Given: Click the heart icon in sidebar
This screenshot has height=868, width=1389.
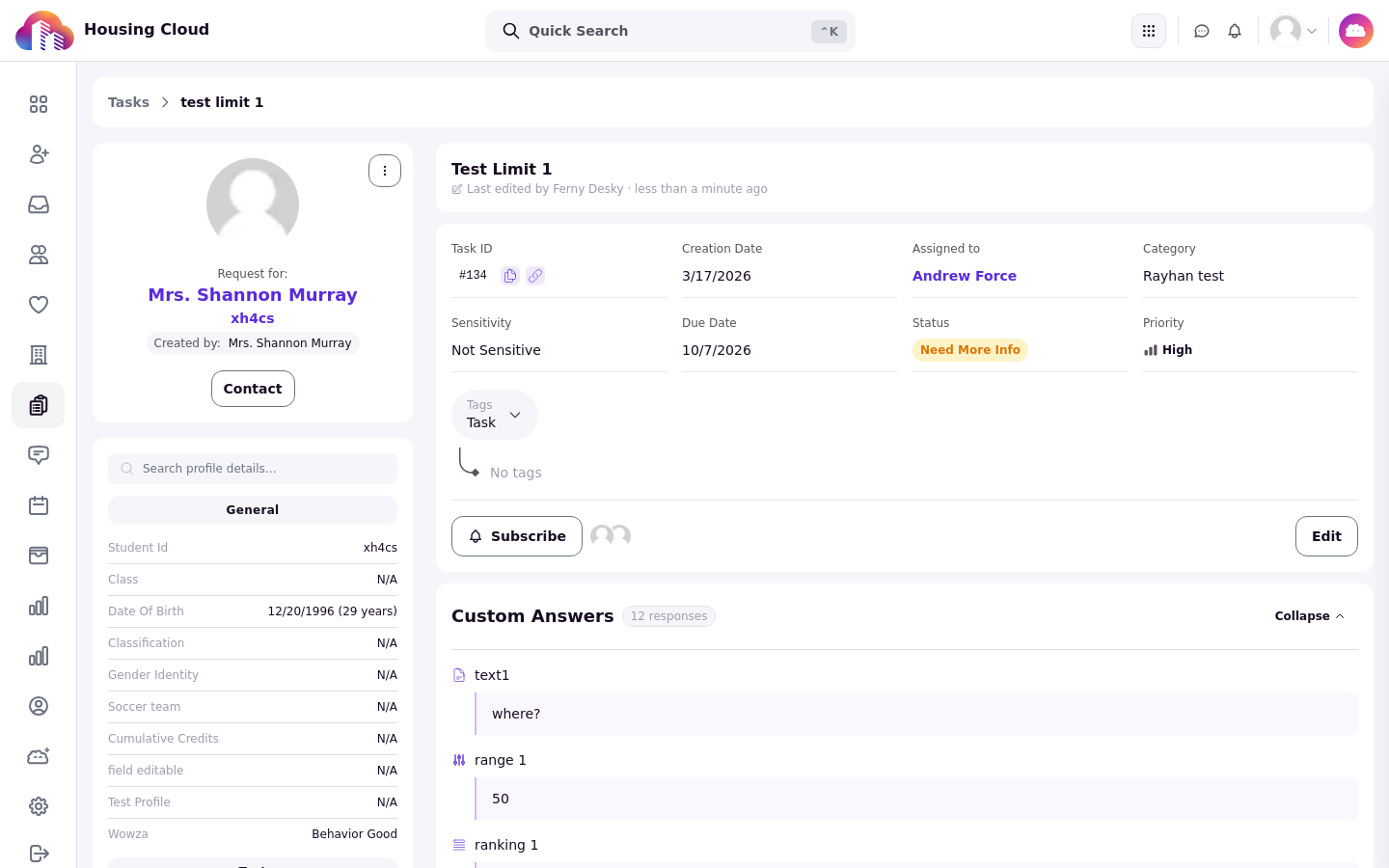Looking at the screenshot, I should click(x=39, y=305).
